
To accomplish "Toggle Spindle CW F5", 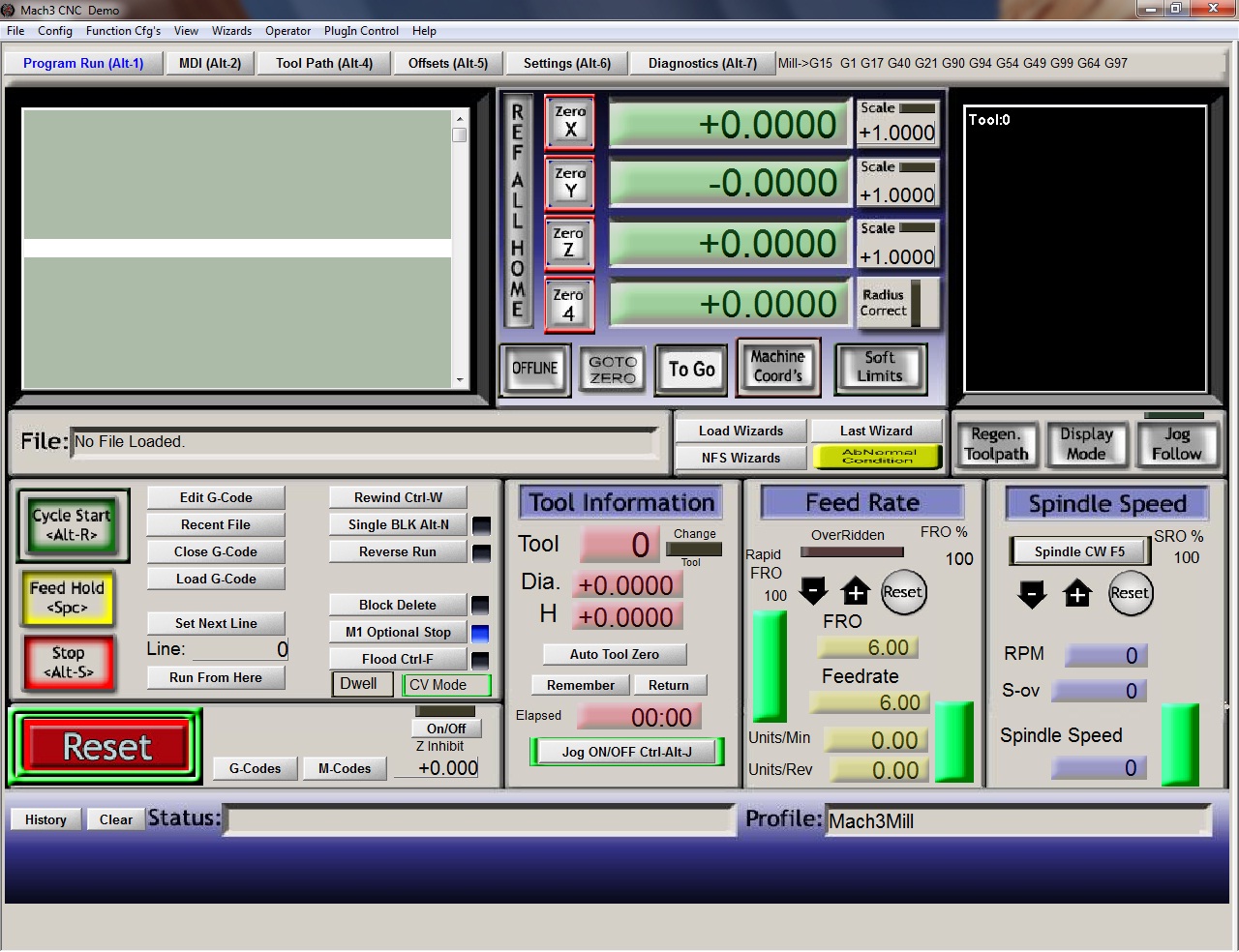I will [1079, 551].
